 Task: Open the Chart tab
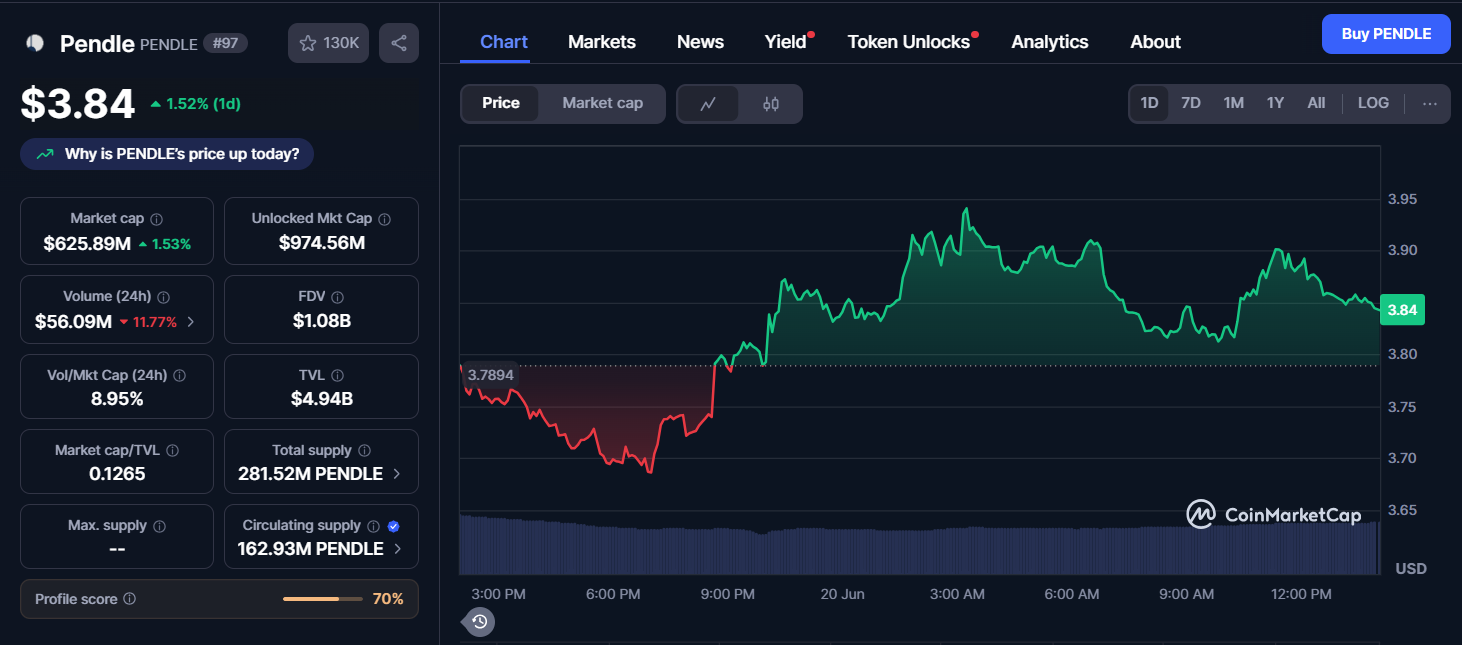click(504, 42)
